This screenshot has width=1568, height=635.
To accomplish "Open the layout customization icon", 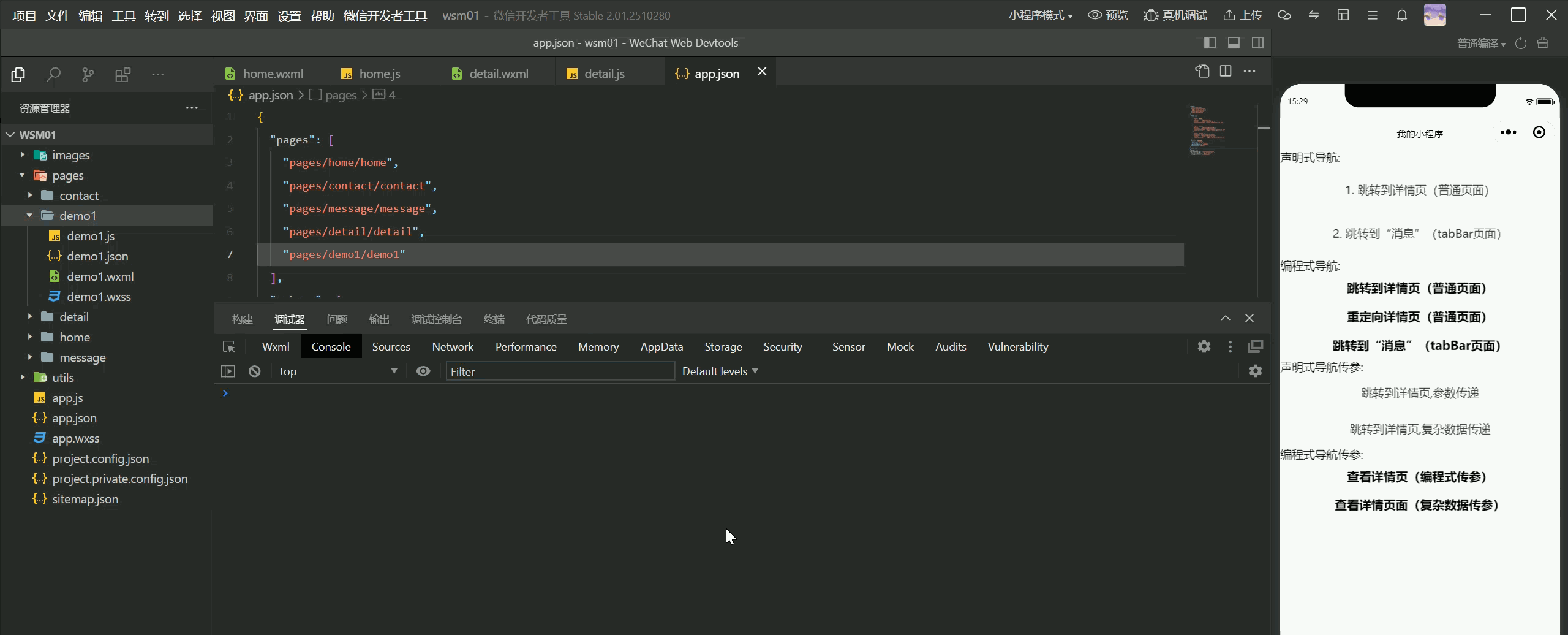I will (x=1343, y=15).
